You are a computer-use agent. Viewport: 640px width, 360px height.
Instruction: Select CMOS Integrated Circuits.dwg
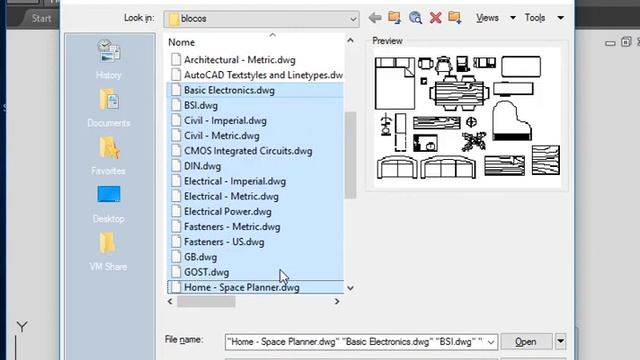pos(248,151)
